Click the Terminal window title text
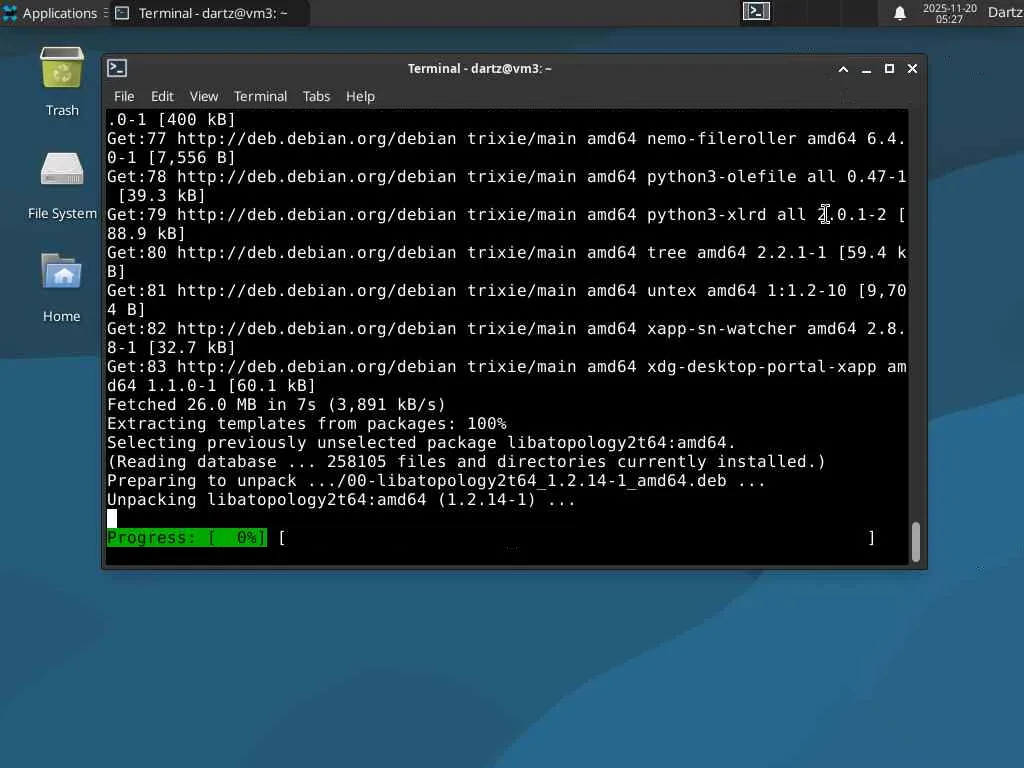Viewport: 1024px width, 768px height. coord(479,69)
